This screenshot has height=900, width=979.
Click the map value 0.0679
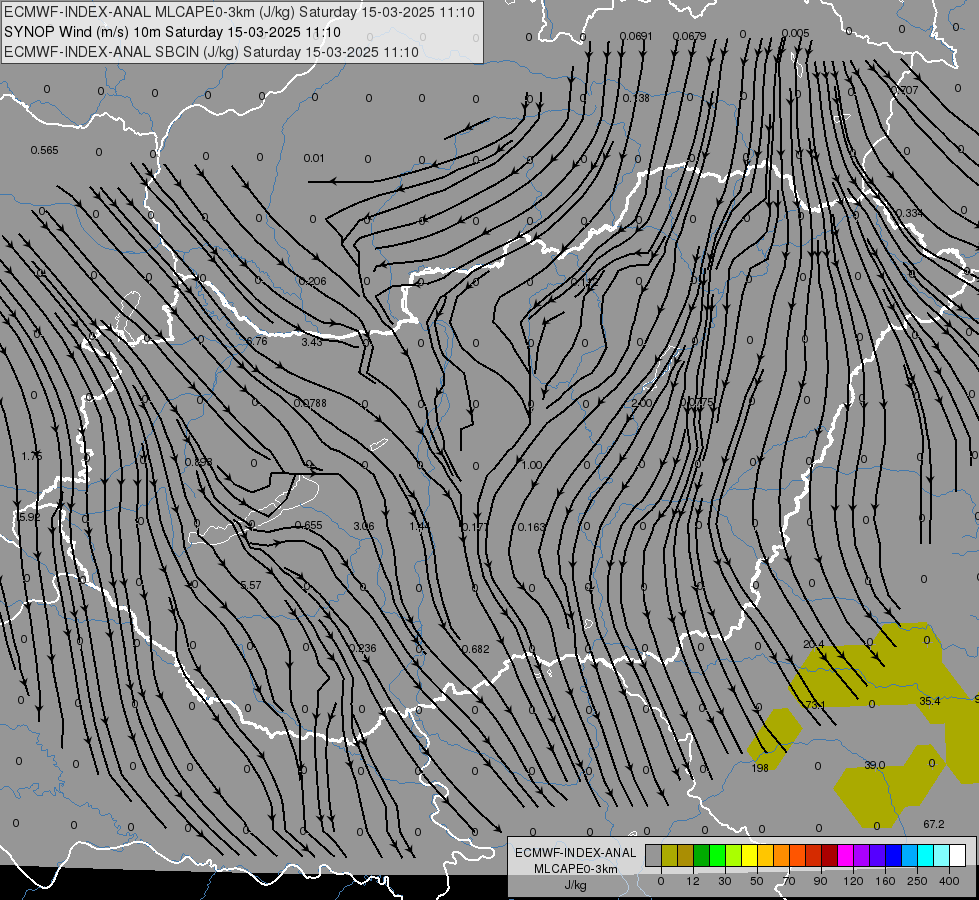pos(689,36)
